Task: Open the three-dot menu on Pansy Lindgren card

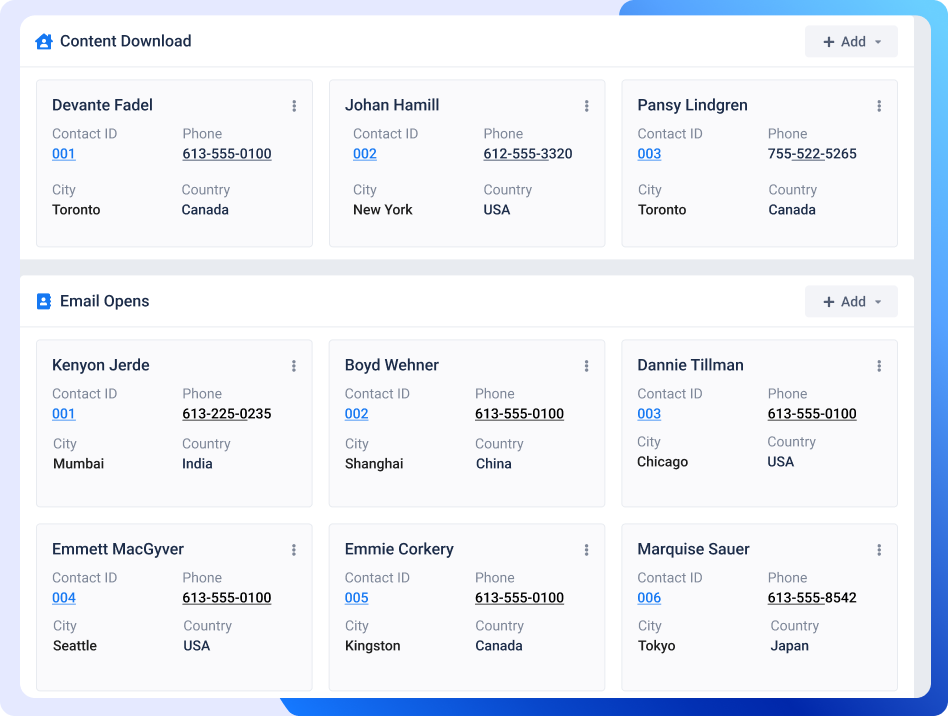Action: point(879,106)
